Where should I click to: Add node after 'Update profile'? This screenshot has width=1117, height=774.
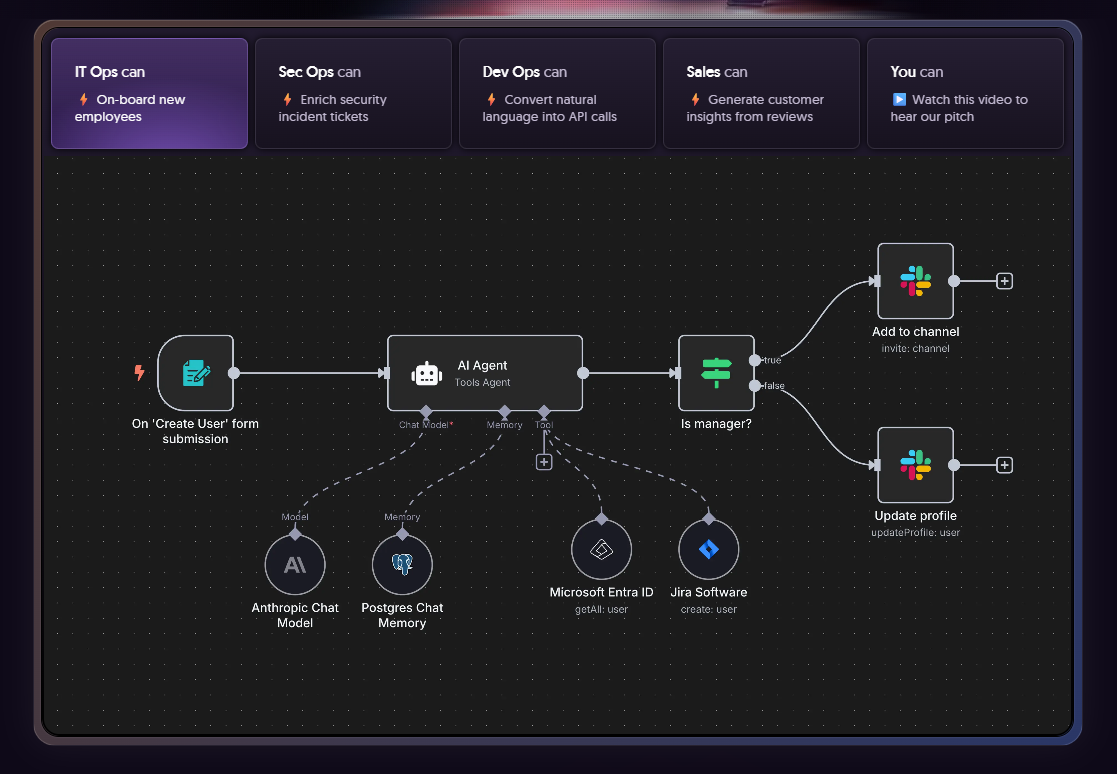(x=1004, y=465)
